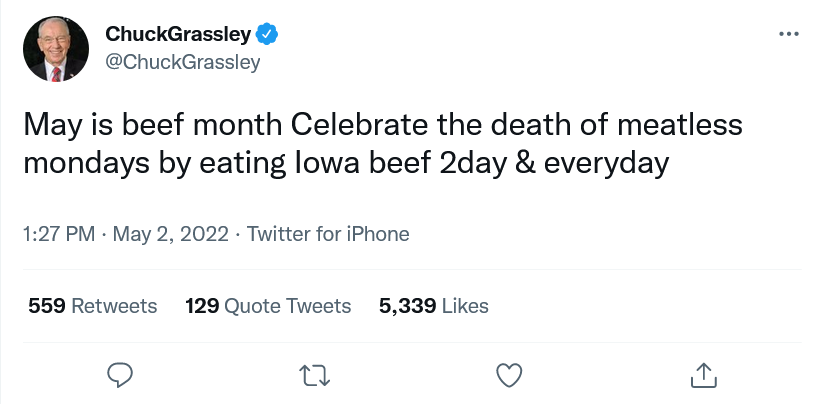View the 559 Retweets list
Viewport: 816px width, 404px height.
coord(93,306)
